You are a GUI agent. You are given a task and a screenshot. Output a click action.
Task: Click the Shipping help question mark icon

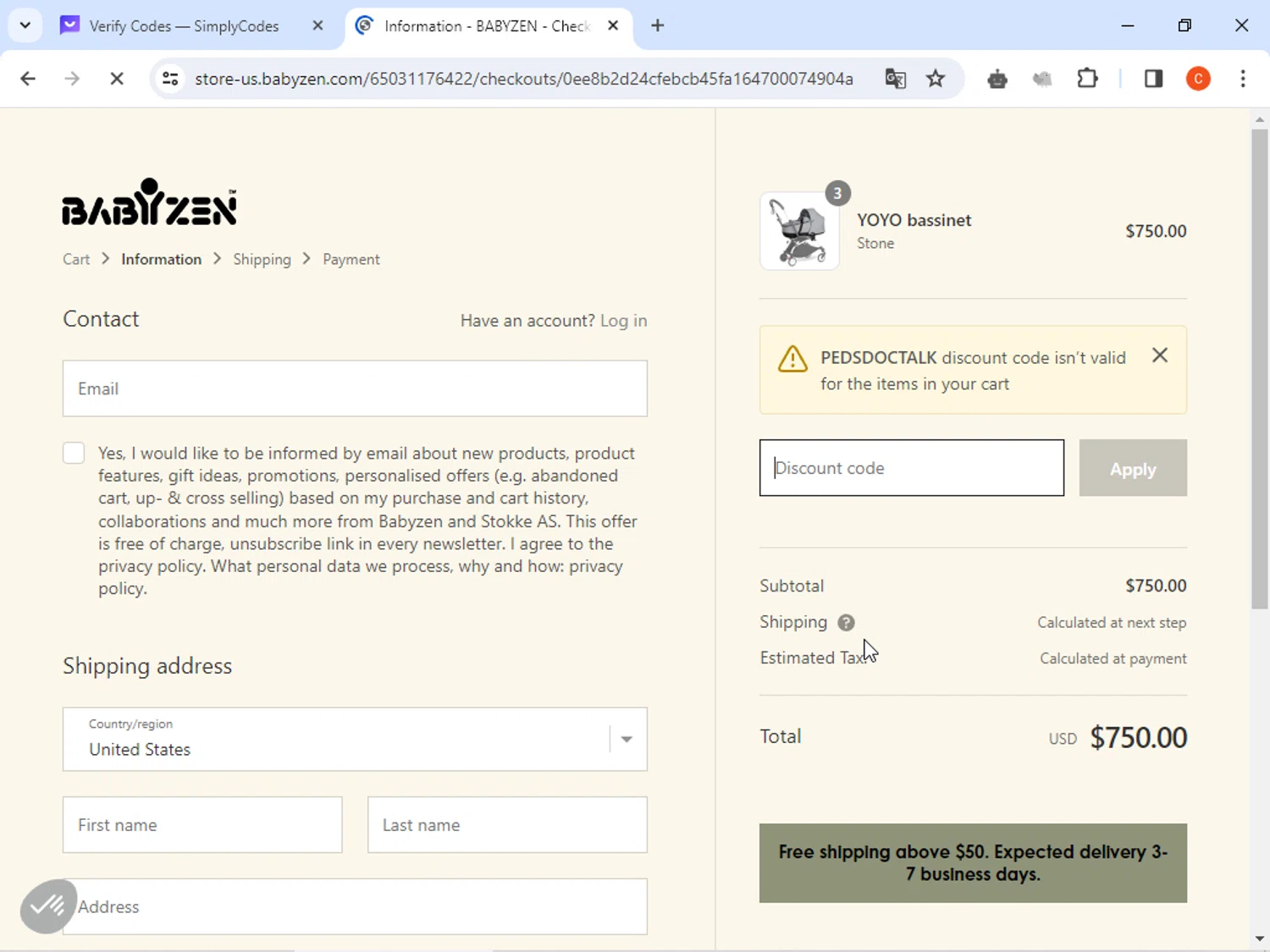pos(846,623)
